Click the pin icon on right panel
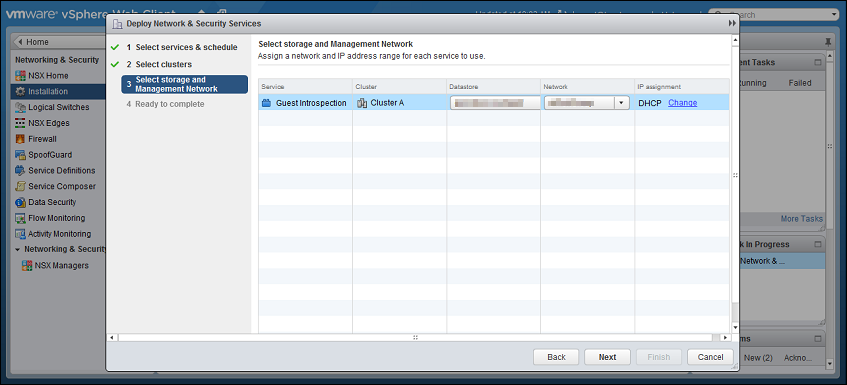 coord(828,42)
